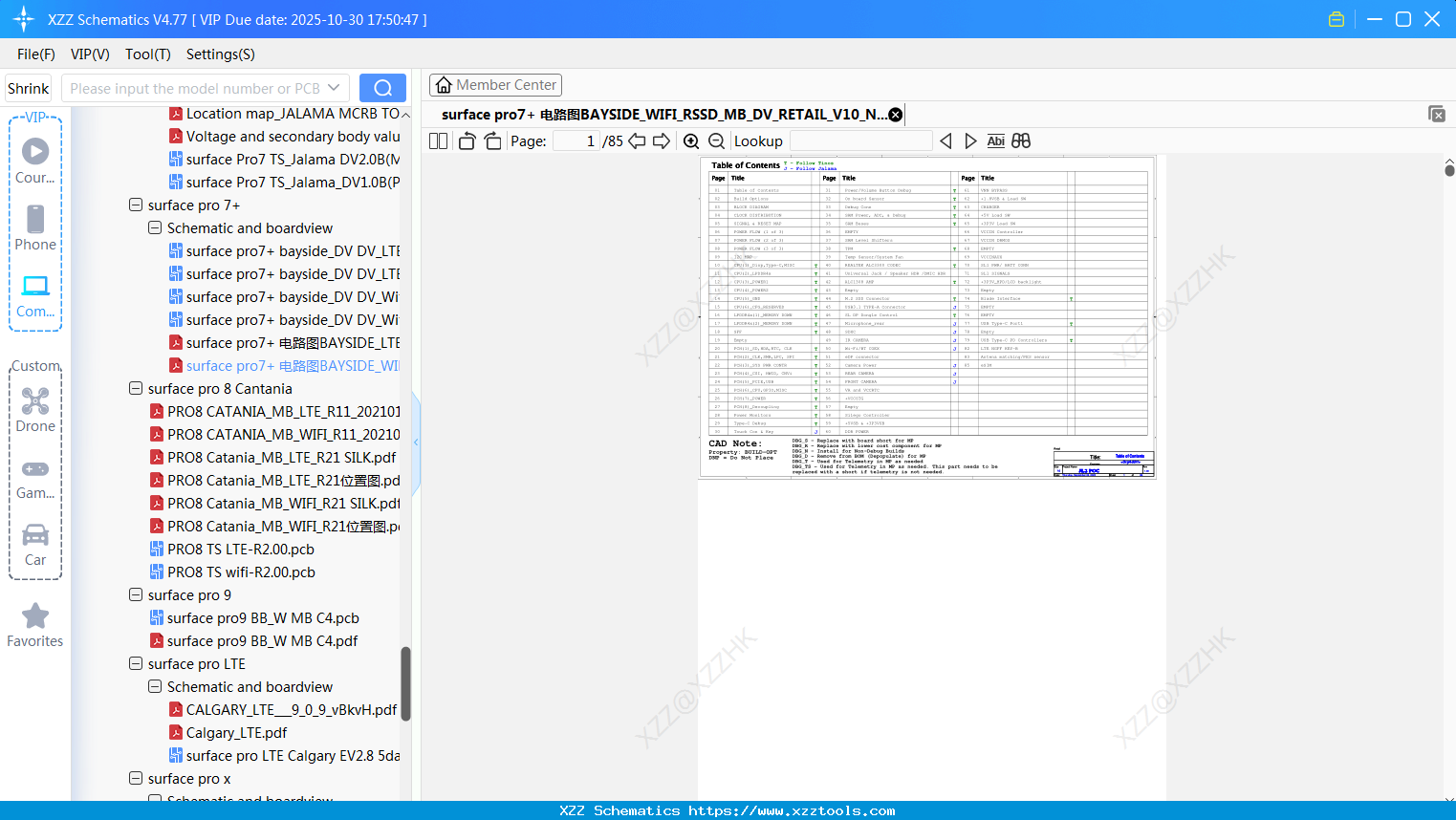
Task: Find previous lookup result triangle
Action: (945, 140)
